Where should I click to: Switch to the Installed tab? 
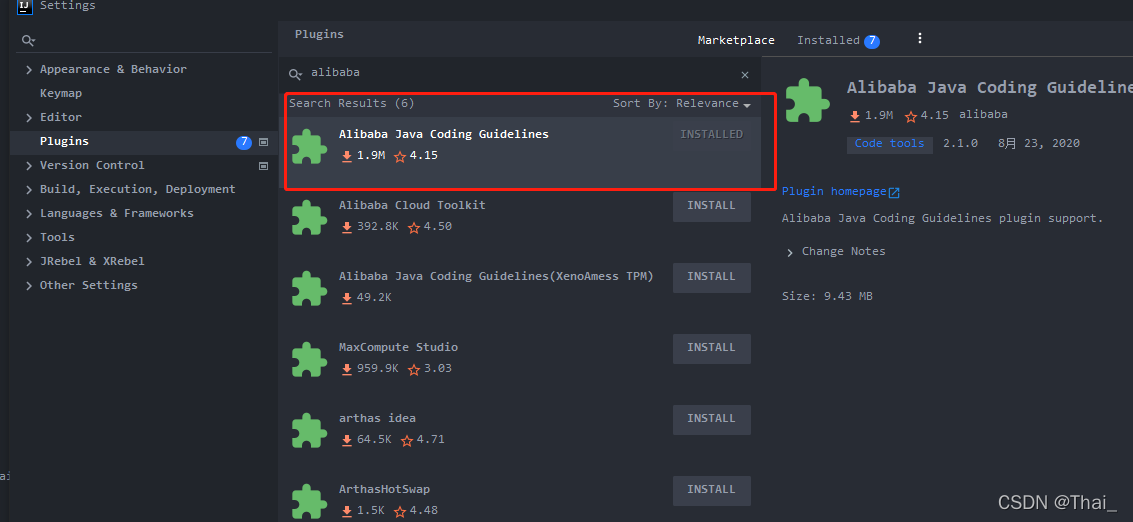pos(828,40)
